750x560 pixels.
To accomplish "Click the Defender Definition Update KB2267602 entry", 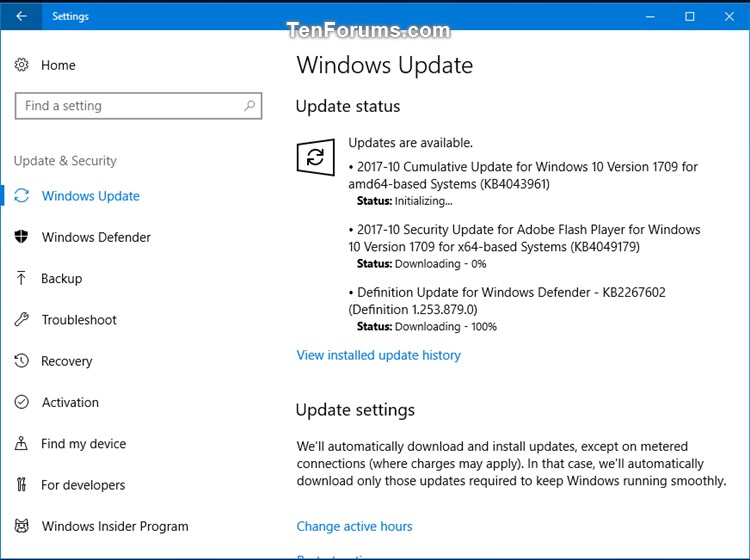I will tap(507, 300).
